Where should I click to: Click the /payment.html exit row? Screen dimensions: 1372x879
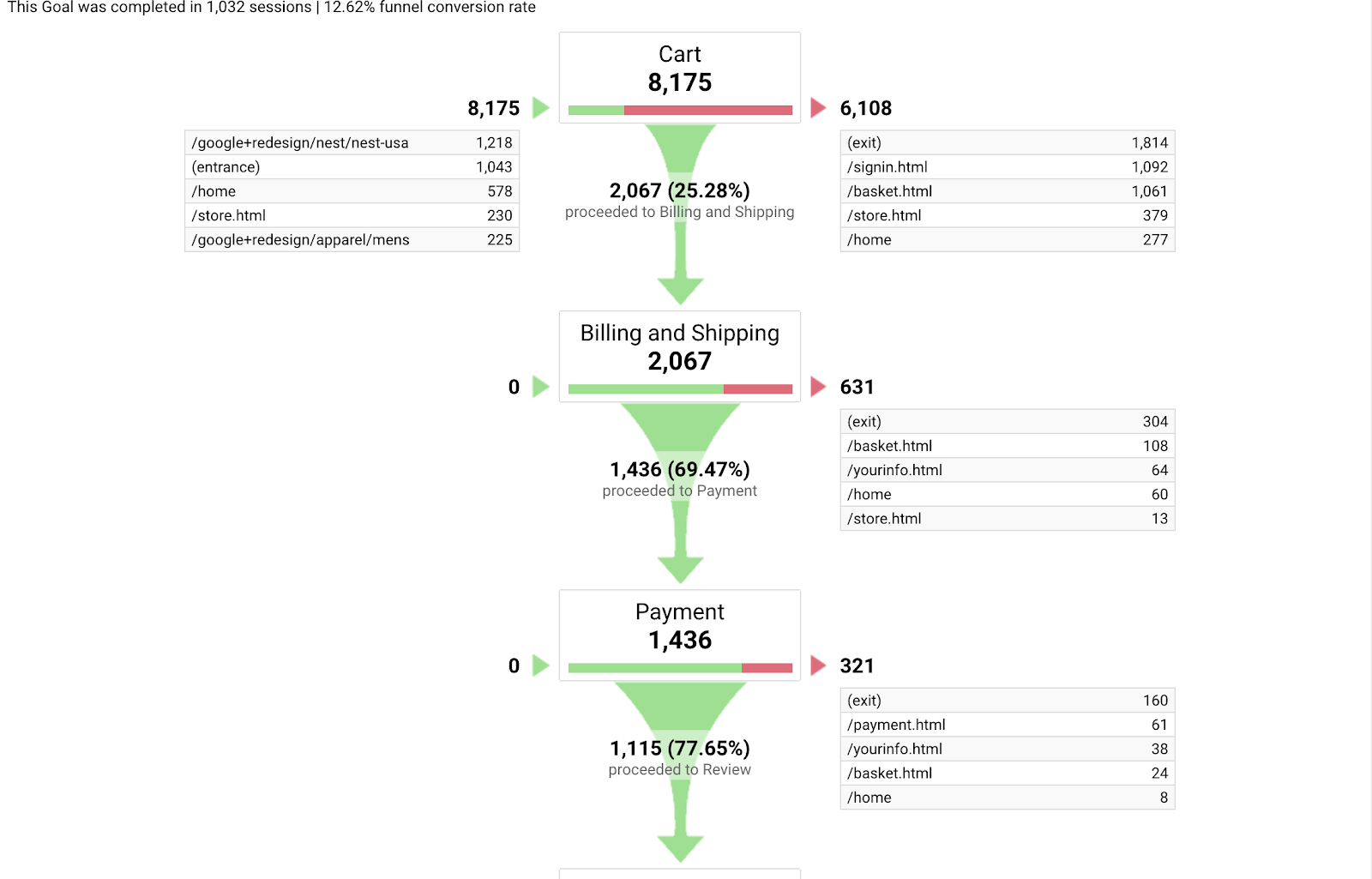coord(1008,725)
